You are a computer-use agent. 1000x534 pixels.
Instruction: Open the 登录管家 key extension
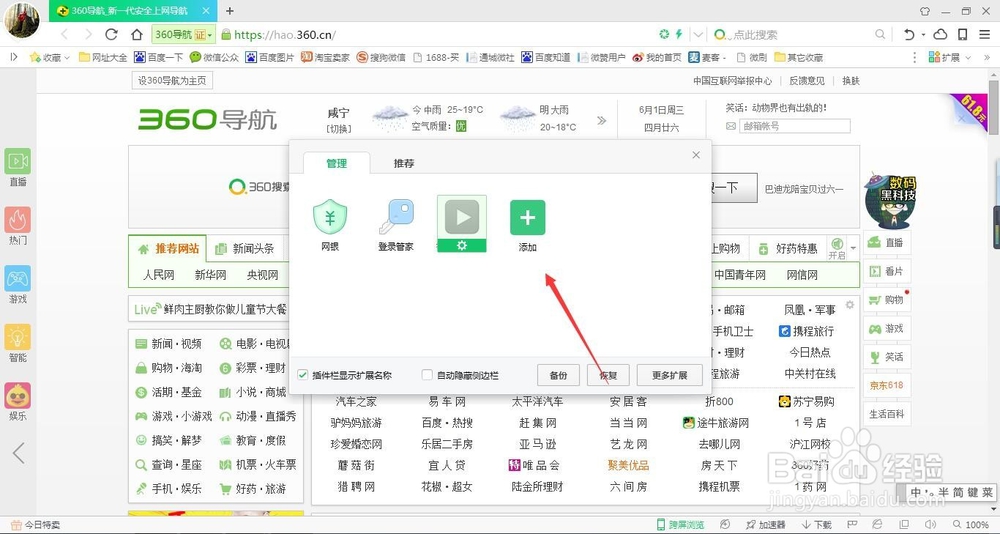(x=396, y=217)
